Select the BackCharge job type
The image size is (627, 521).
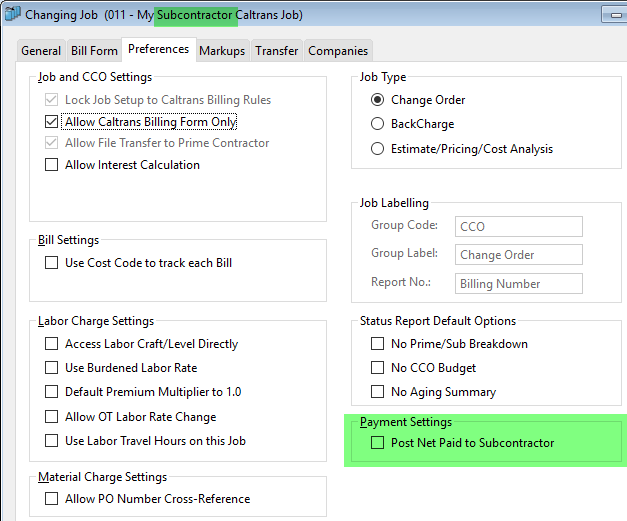click(377, 124)
